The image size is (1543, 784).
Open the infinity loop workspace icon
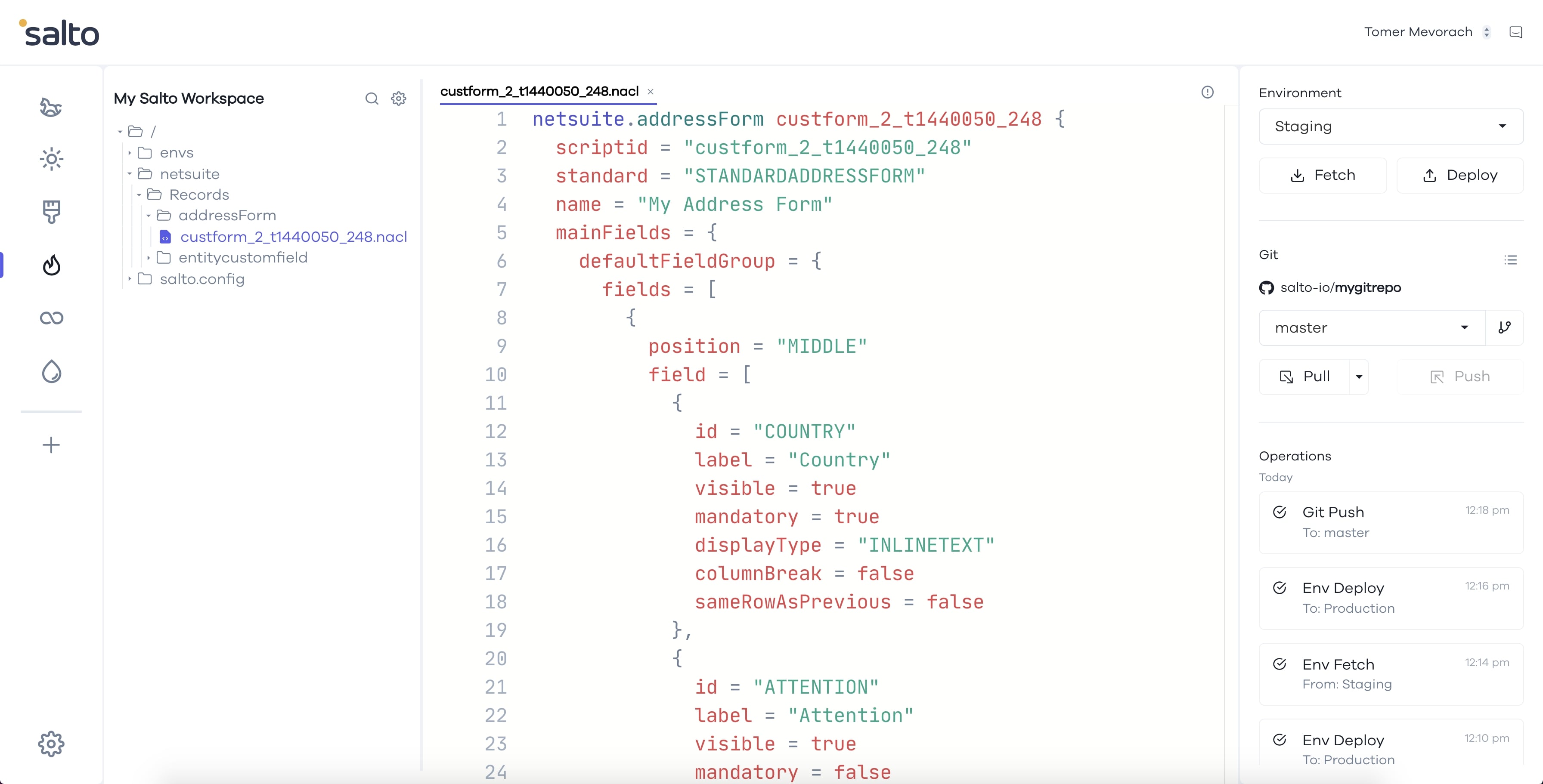click(52, 318)
